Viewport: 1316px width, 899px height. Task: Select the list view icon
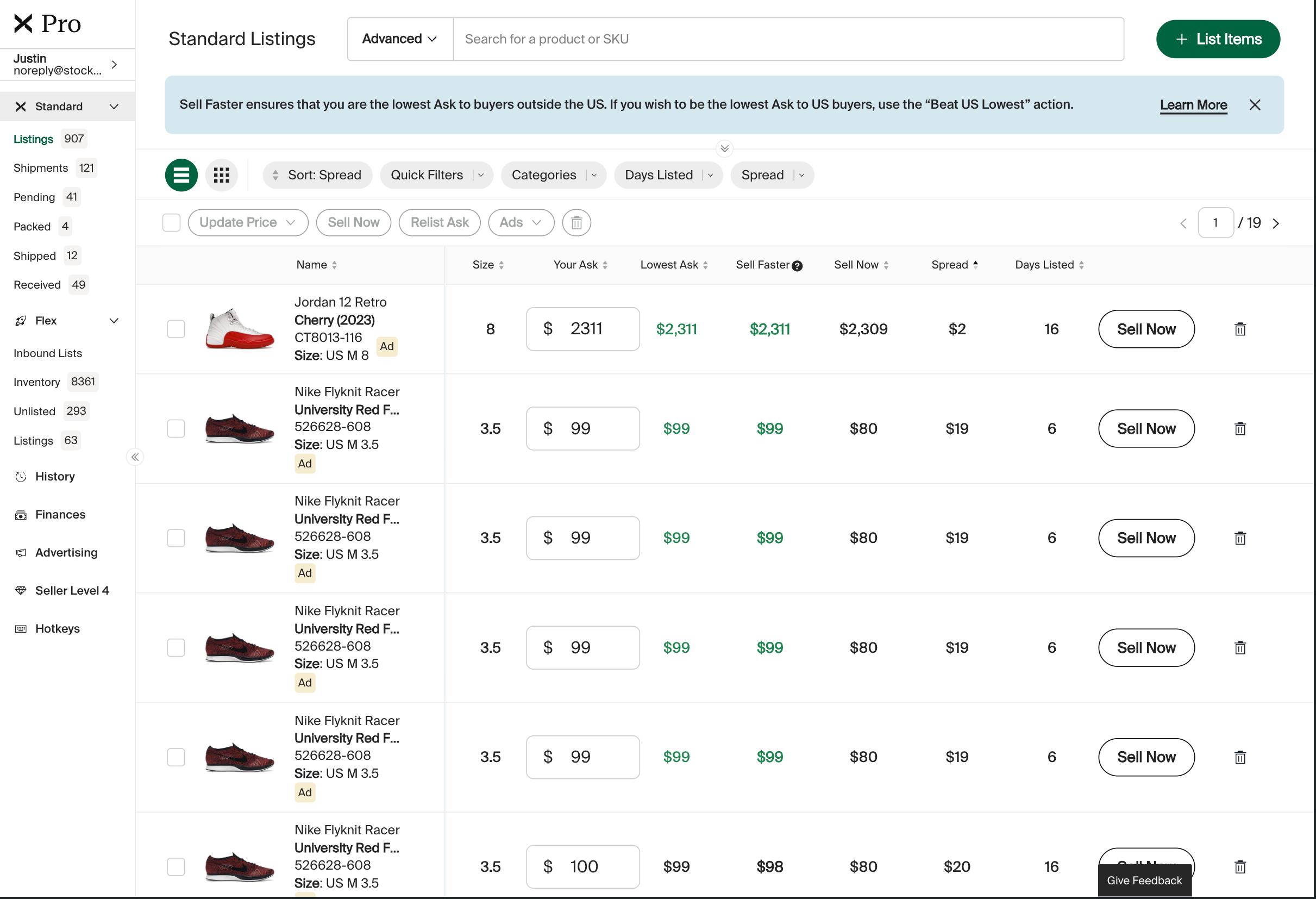[181, 175]
